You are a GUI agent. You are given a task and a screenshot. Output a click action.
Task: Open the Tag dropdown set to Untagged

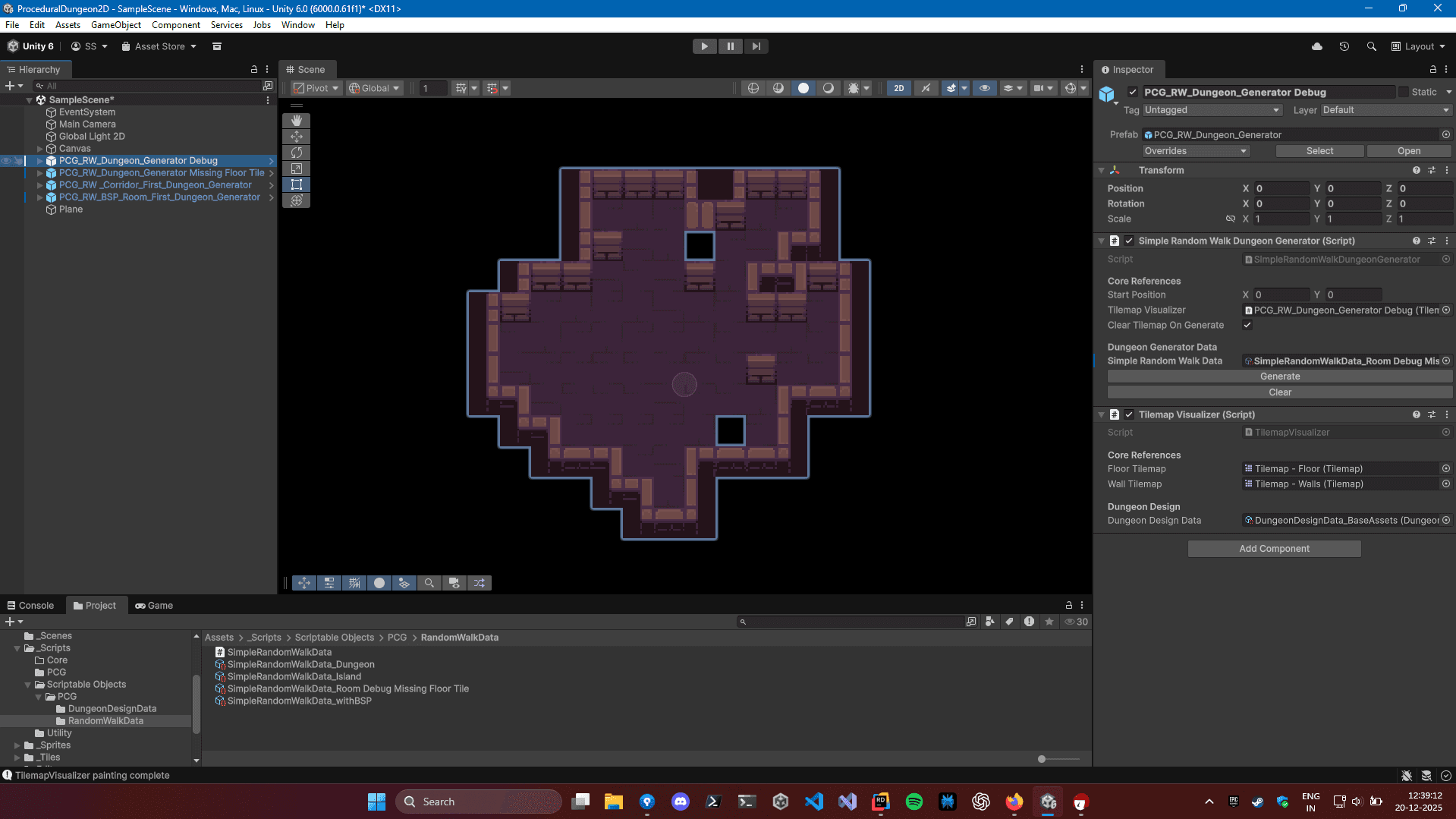(1212, 110)
